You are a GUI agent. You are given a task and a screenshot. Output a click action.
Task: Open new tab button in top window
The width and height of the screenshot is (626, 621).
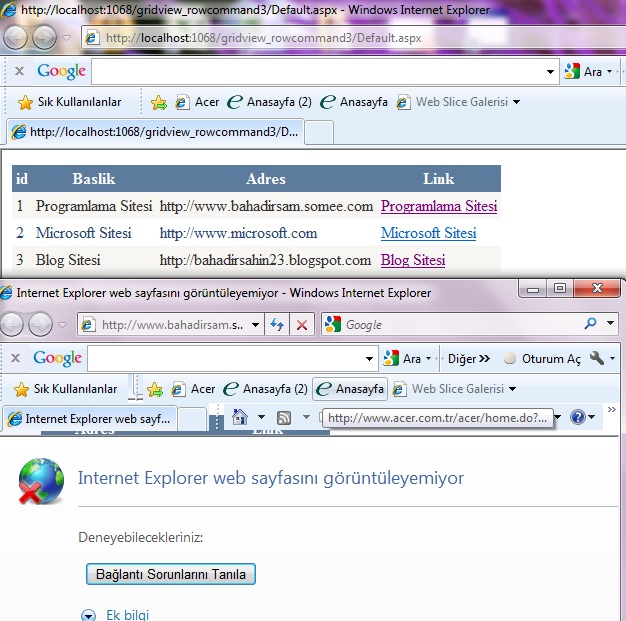pyautogui.click(x=319, y=132)
